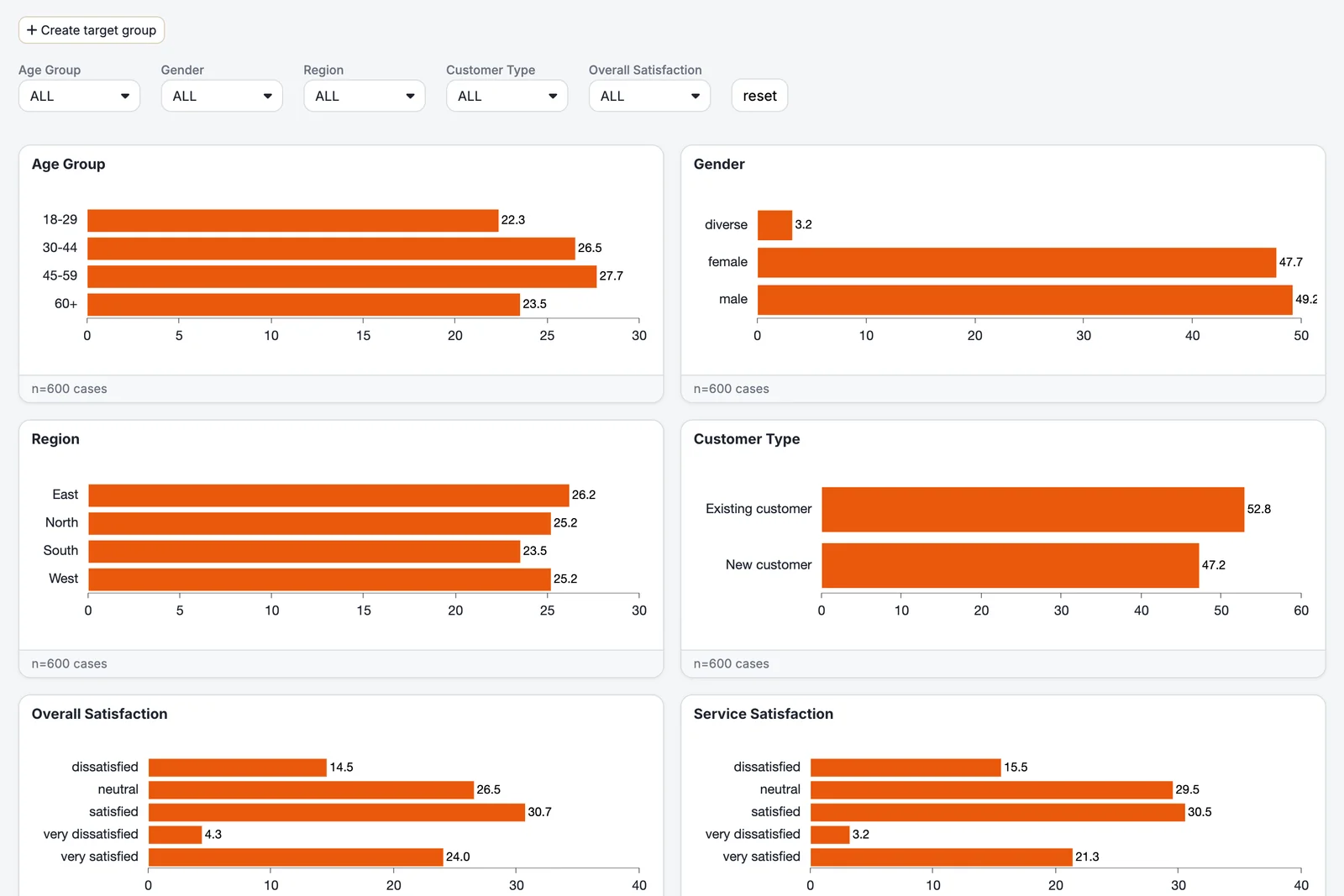1344x896 pixels.
Task: Click the 27.7 value label in Age Group
Action: click(611, 276)
